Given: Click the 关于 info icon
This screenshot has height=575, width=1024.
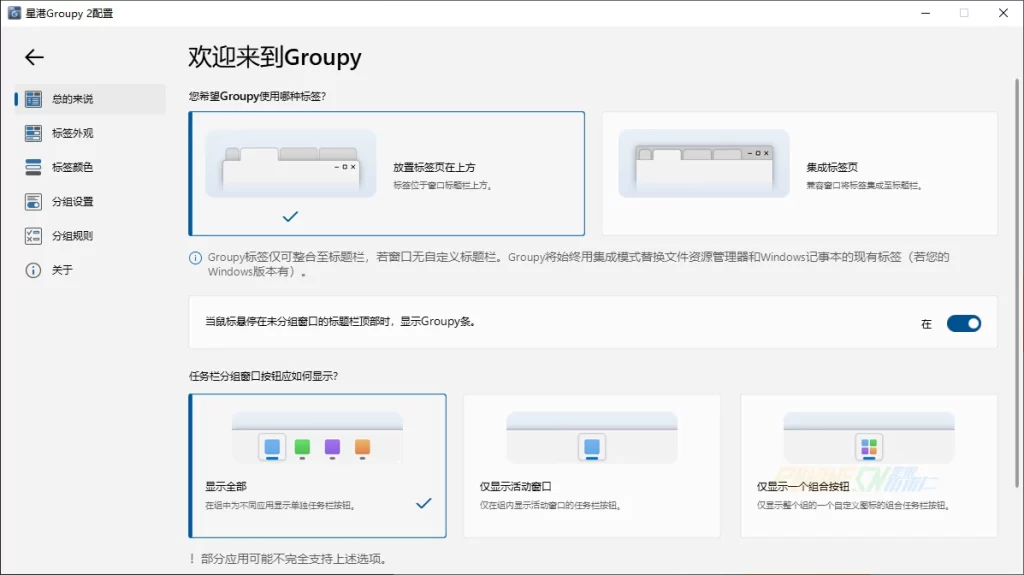Looking at the screenshot, I should (x=33, y=270).
